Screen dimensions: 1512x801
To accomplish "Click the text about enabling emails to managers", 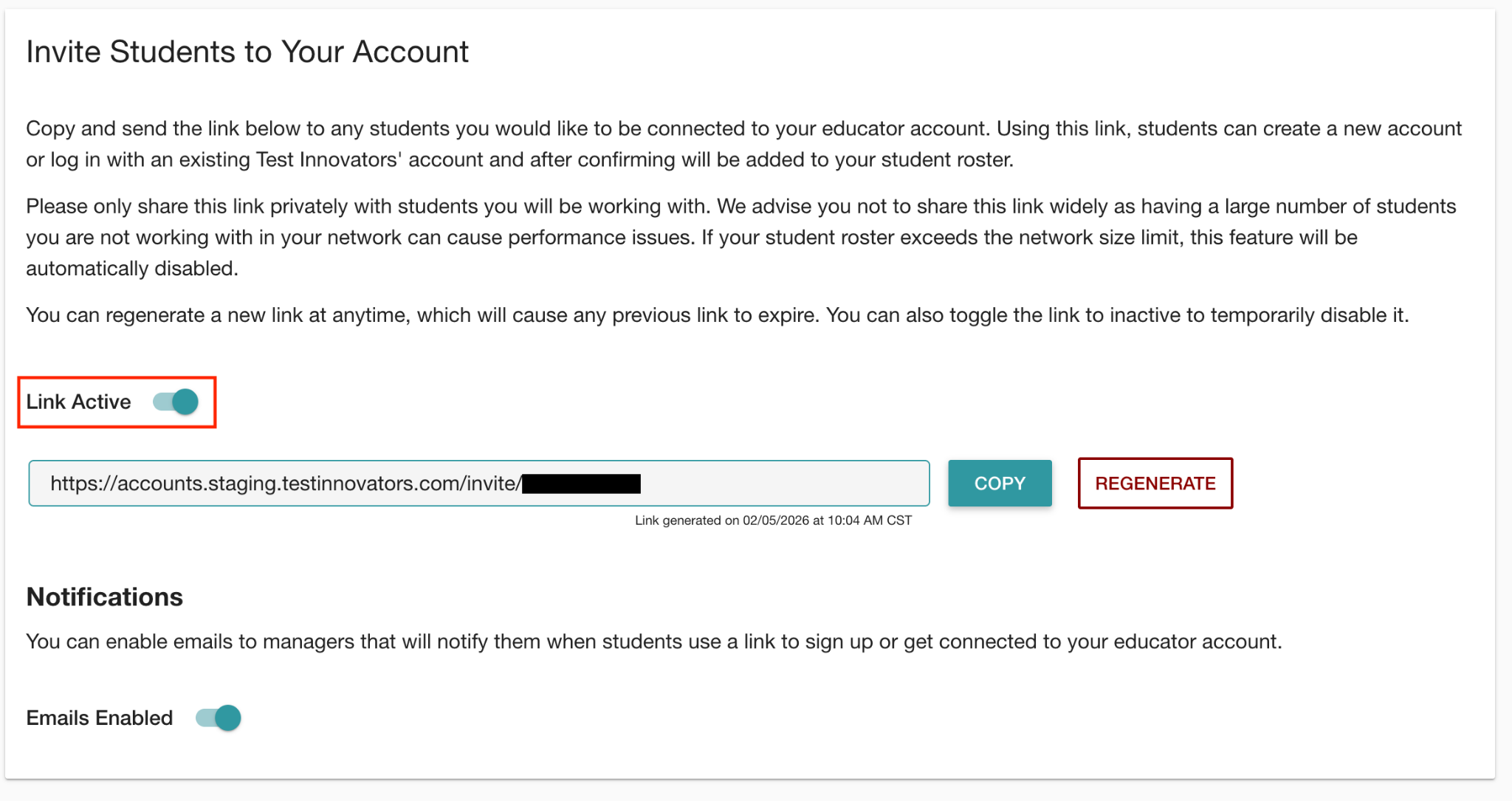I will click(x=654, y=642).
